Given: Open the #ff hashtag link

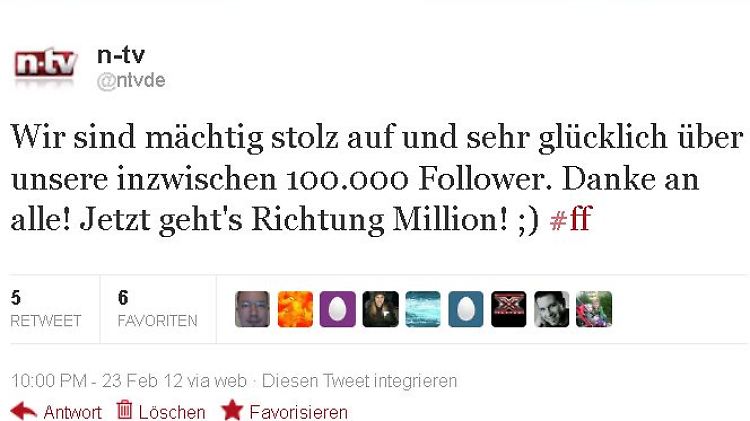Looking at the screenshot, I should tap(571, 219).
